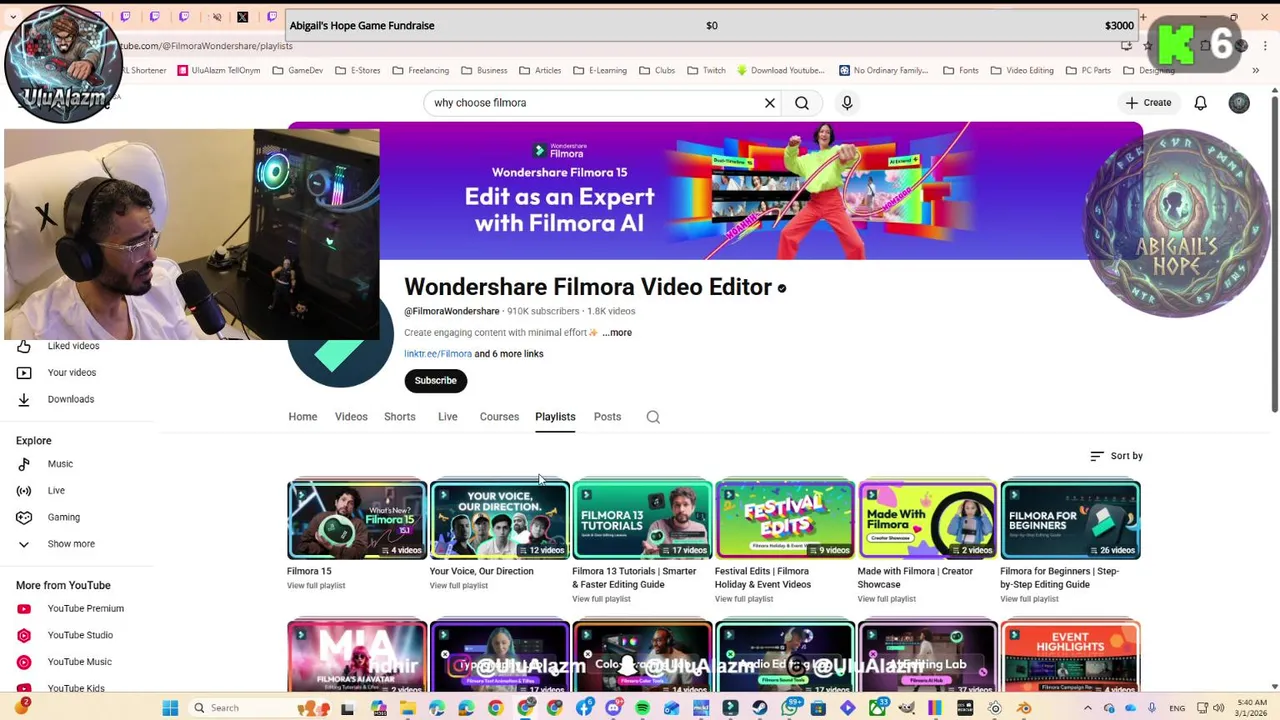View full playlist for Filmora 15

point(316,586)
